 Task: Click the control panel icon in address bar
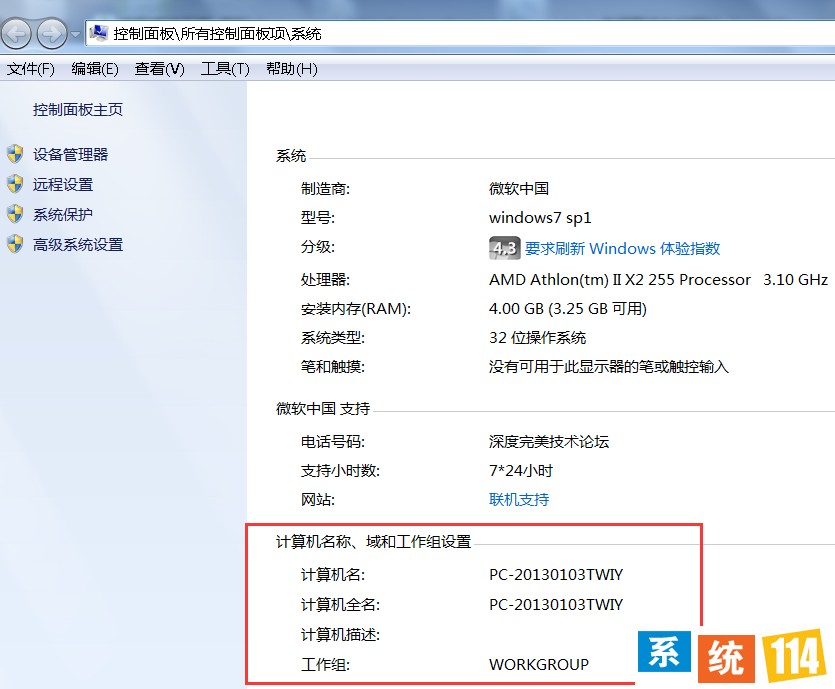97,31
